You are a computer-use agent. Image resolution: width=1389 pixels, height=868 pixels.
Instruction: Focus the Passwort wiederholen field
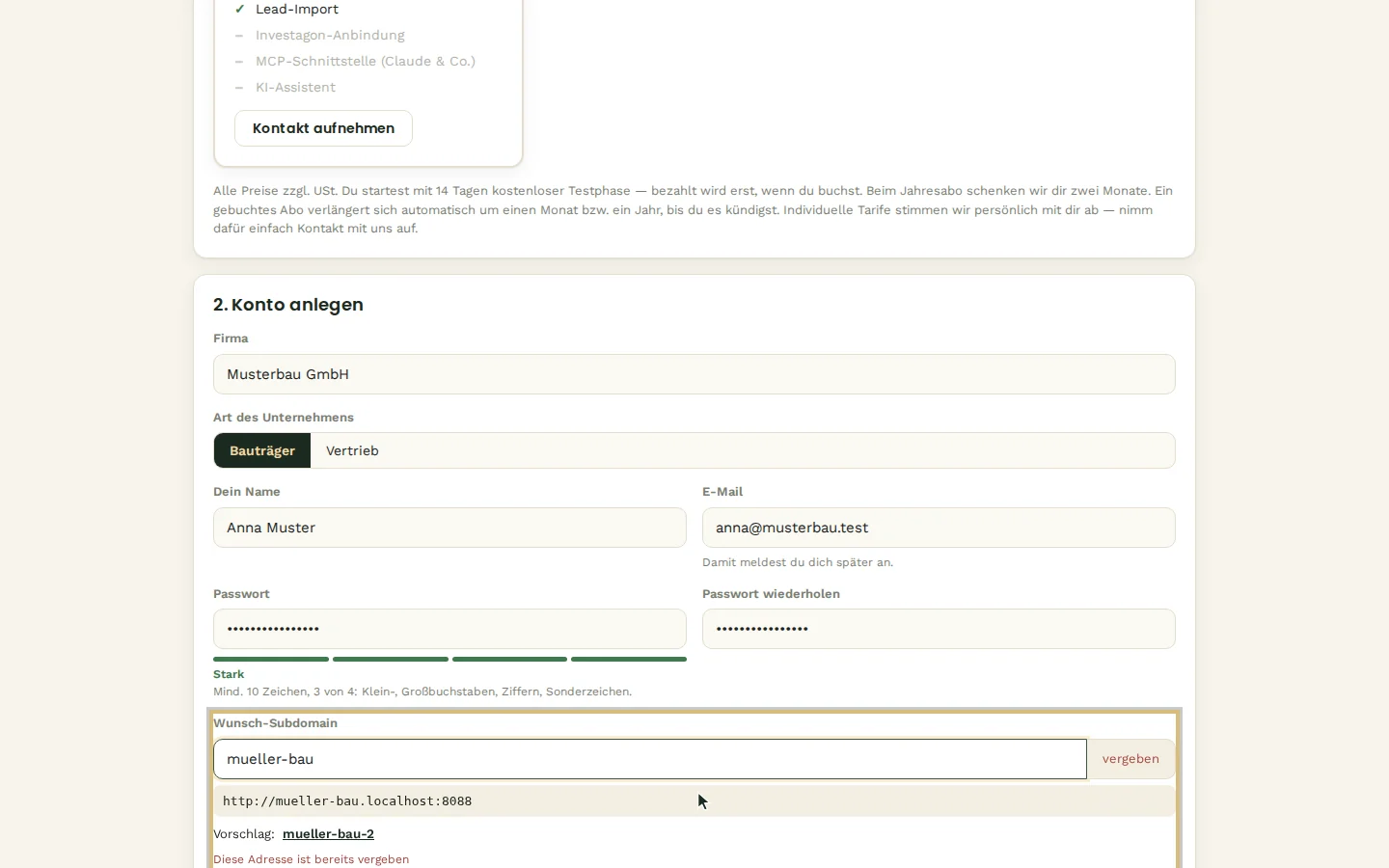pos(939,629)
